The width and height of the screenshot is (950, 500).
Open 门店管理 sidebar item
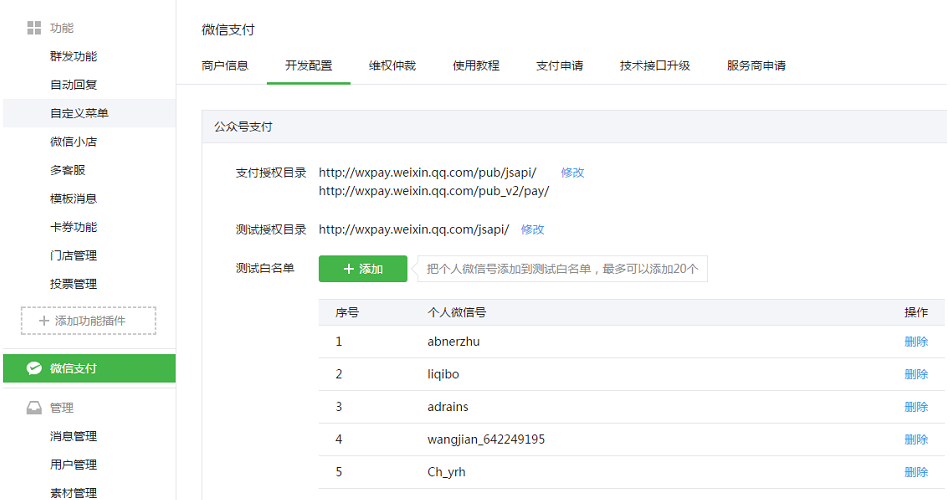pos(73,256)
